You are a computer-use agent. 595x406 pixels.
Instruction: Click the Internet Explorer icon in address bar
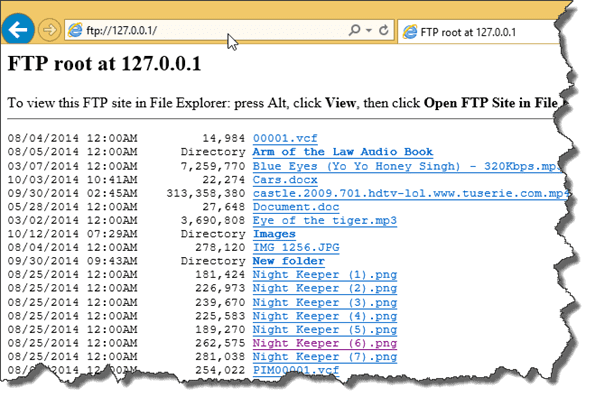[75, 30]
